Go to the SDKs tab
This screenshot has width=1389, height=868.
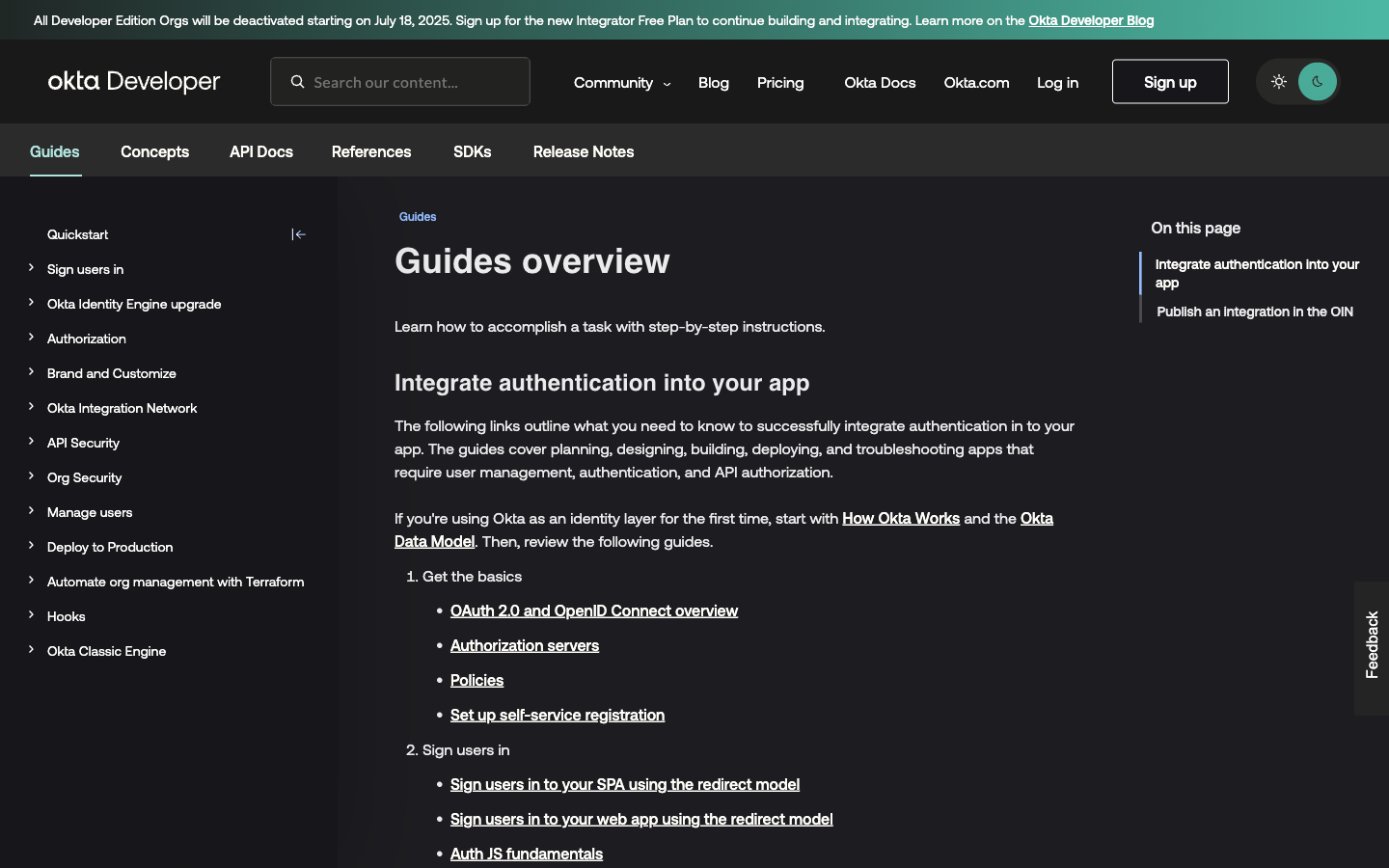(x=473, y=151)
